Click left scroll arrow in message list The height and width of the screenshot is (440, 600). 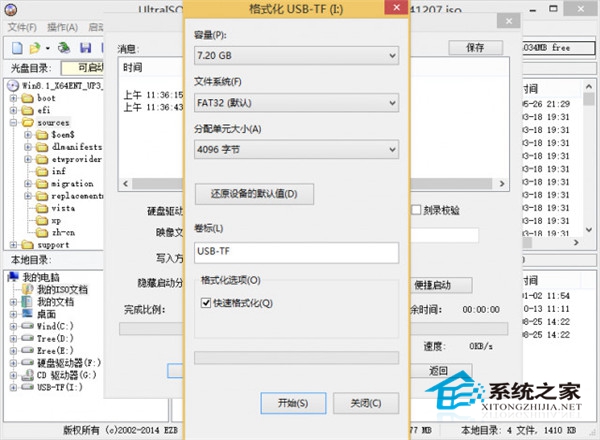coord(126,184)
